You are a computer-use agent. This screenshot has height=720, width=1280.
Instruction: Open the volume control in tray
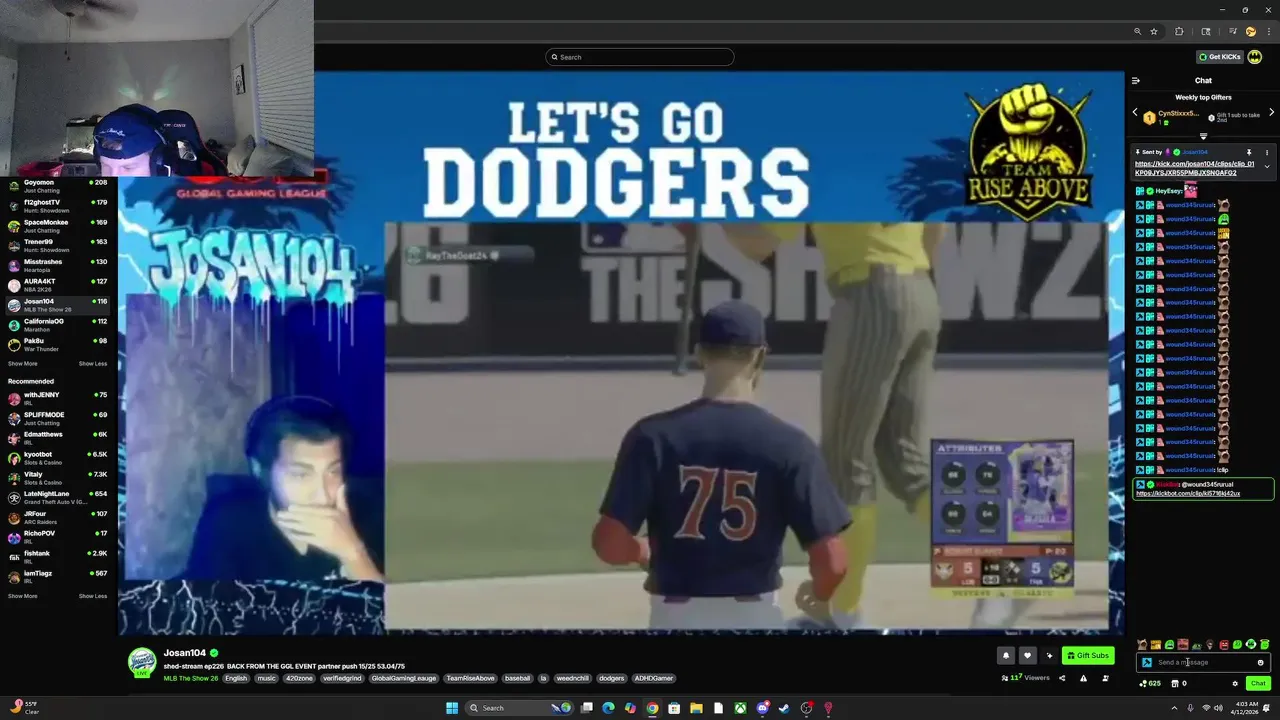[1219, 708]
